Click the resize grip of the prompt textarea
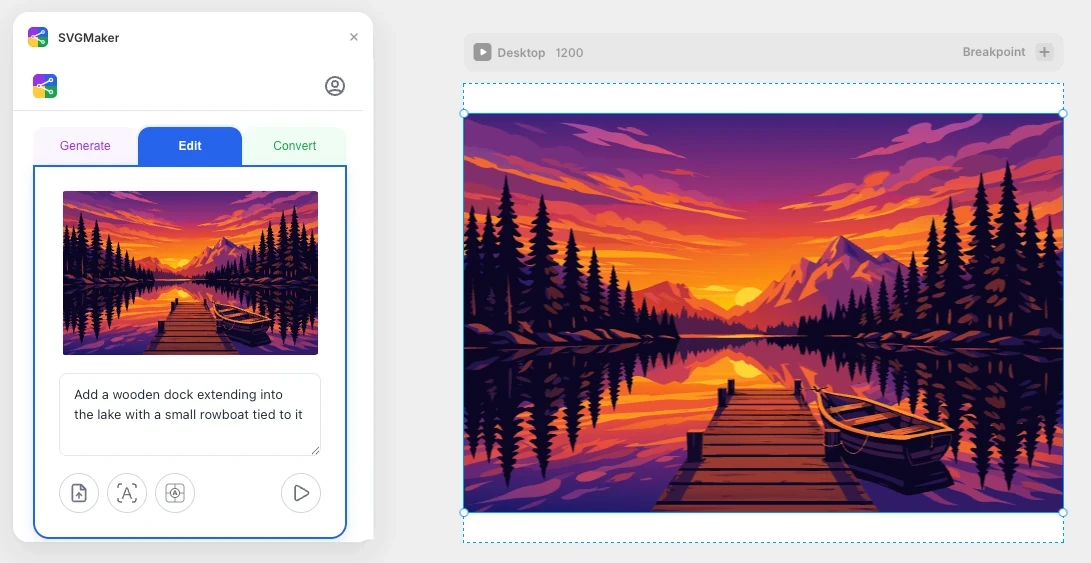Viewport: 1091px width, 563px height. point(315,450)
